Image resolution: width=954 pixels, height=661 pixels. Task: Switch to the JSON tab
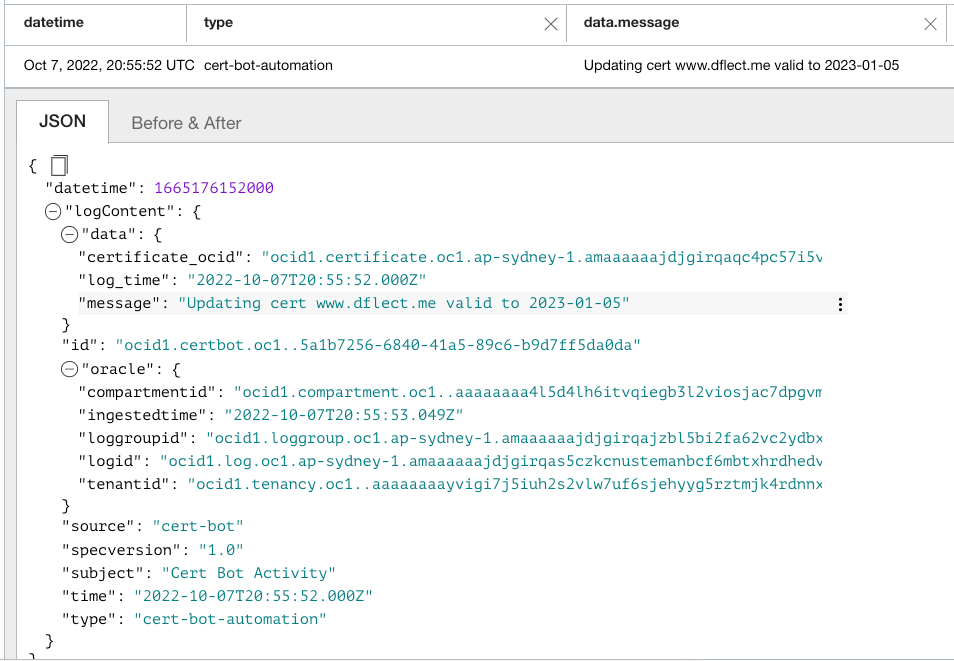coord(62,122)
